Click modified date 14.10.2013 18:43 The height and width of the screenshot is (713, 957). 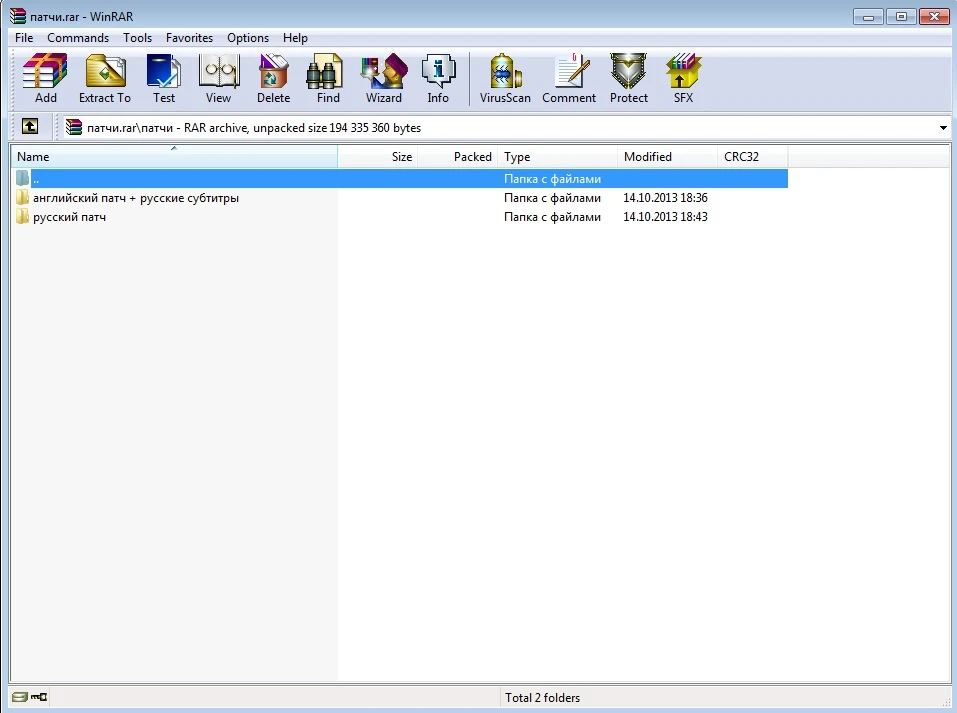click(665, 217)
